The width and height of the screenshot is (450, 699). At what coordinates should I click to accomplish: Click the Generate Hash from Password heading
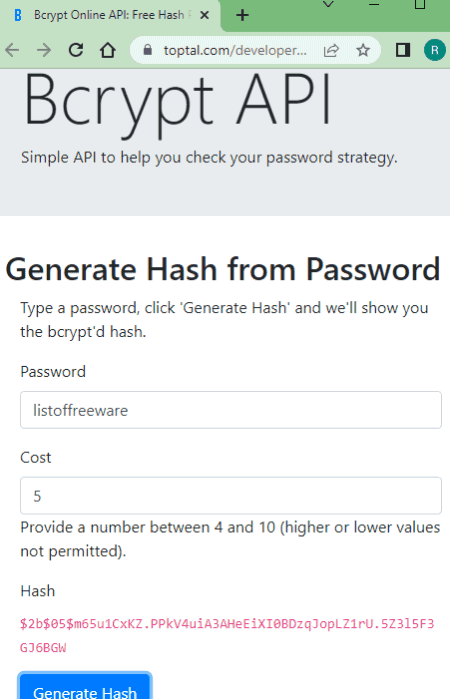click(x=223, y=269)
